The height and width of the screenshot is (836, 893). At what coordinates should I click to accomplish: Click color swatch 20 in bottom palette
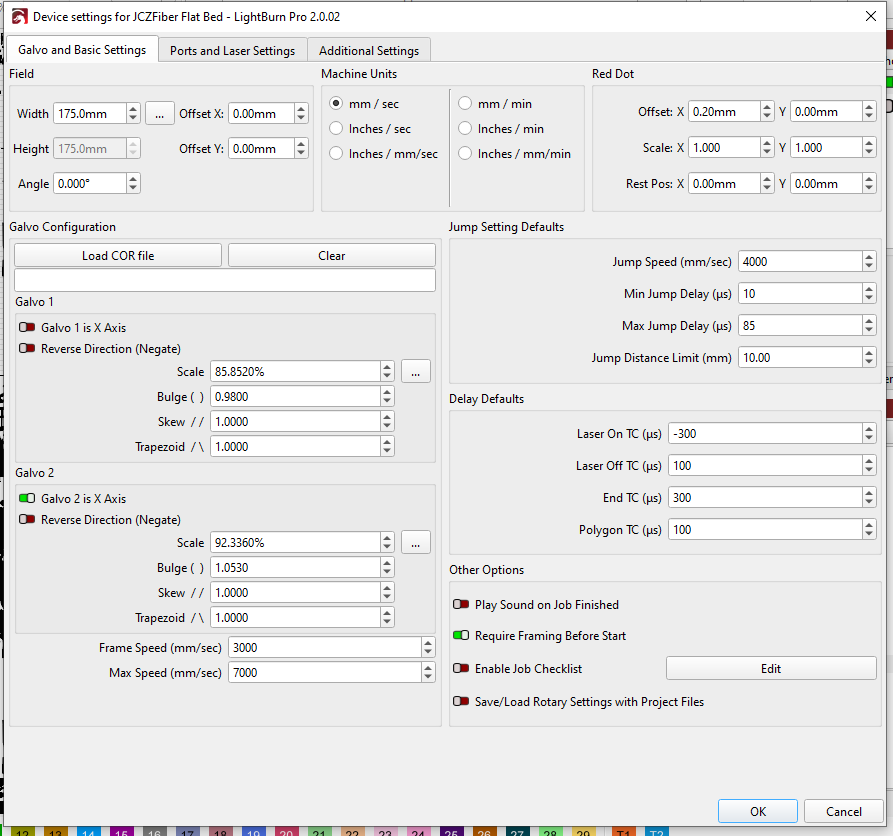click(x=286, y=832)
